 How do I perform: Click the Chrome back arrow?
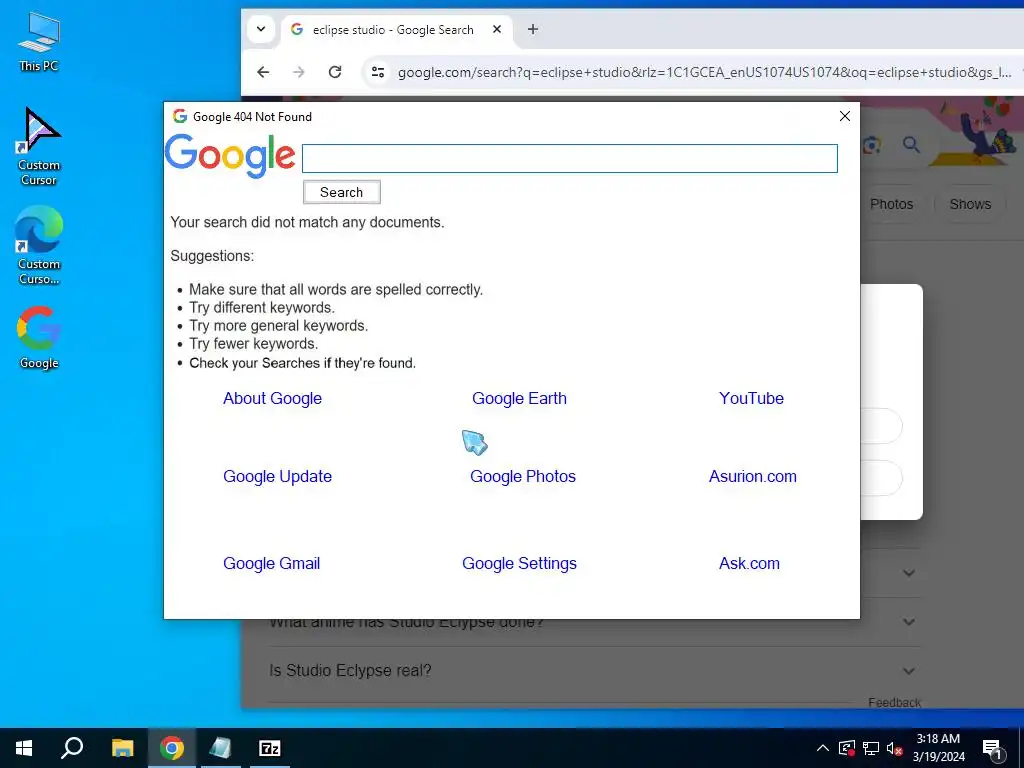pos(263,72)
